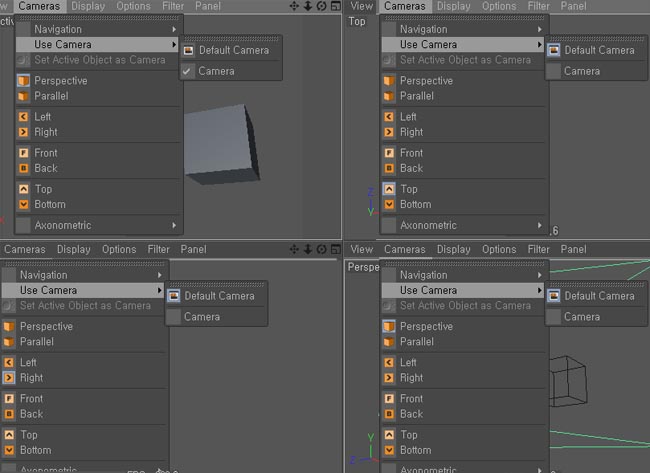
Task: Click Default Camera label in lower-right viewport submenu
Action: (x=599, y=296)
